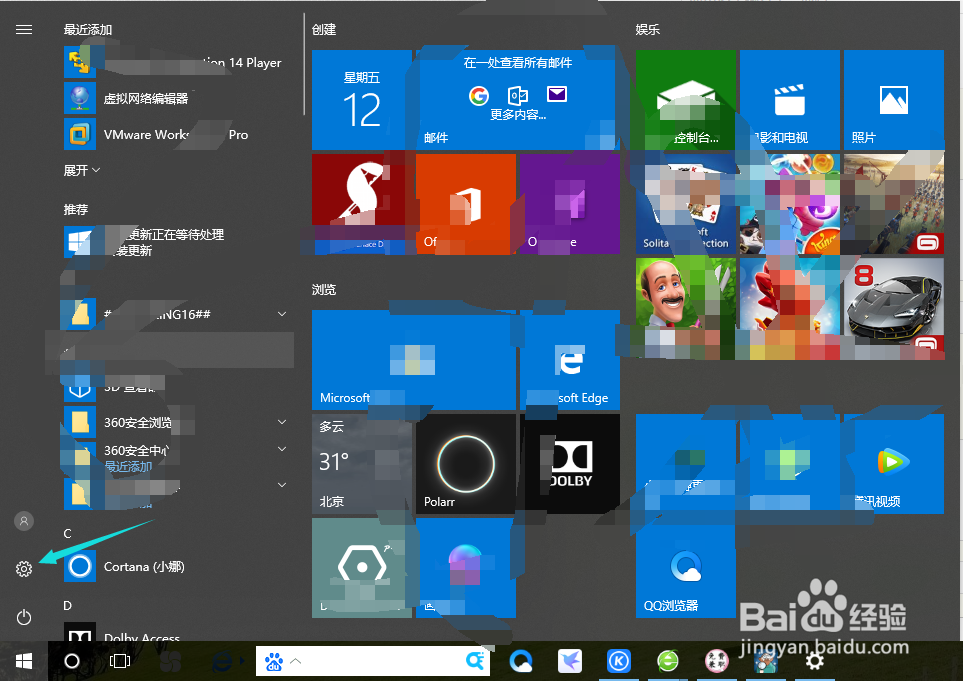Start the QQ浏览器 browser tile

pos(685,570)
